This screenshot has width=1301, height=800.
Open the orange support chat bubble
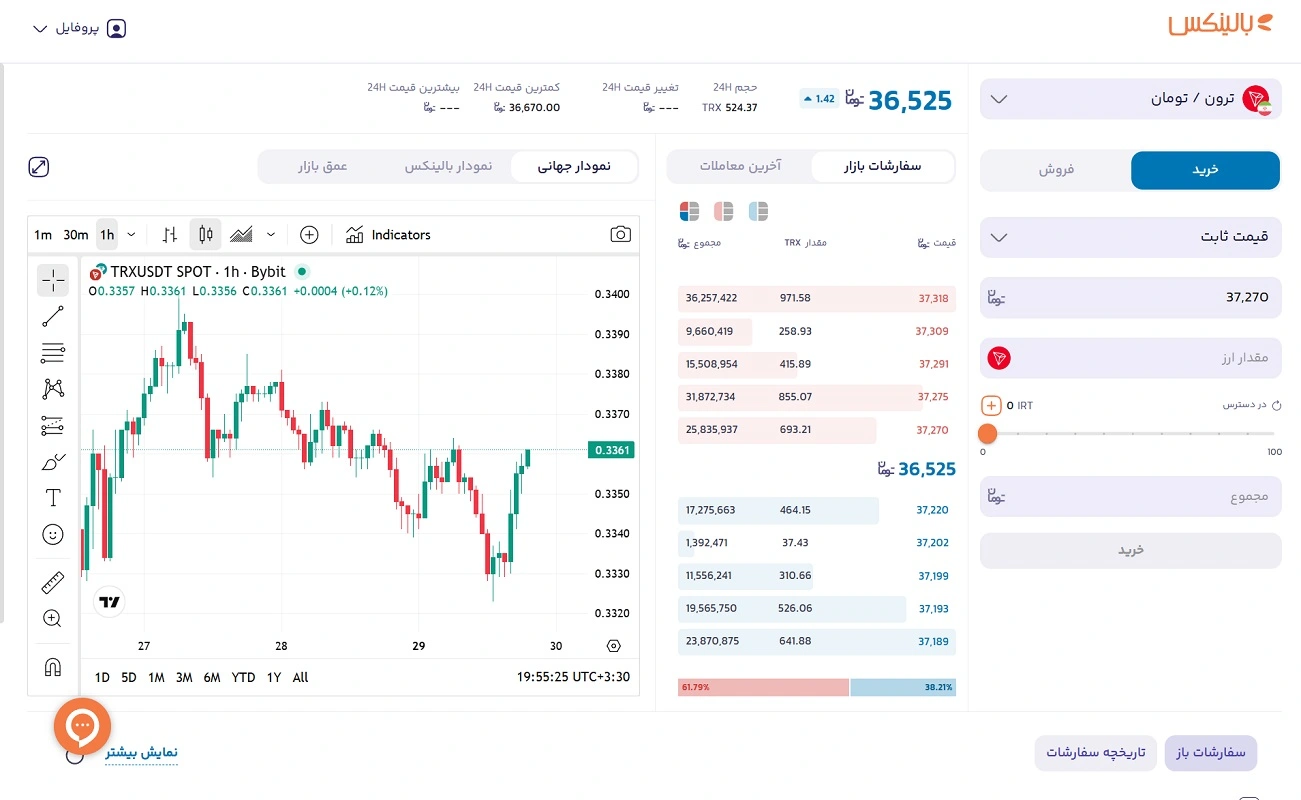pos(82,725)
